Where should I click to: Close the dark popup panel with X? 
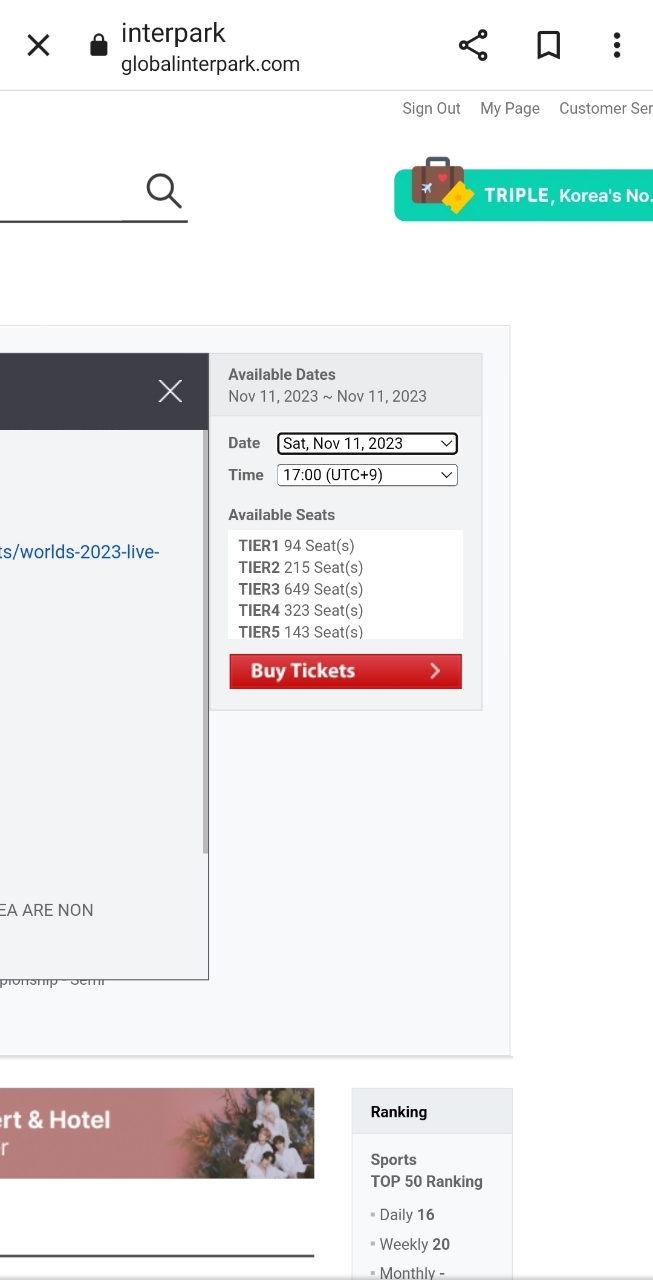click(x=170, y=391)
